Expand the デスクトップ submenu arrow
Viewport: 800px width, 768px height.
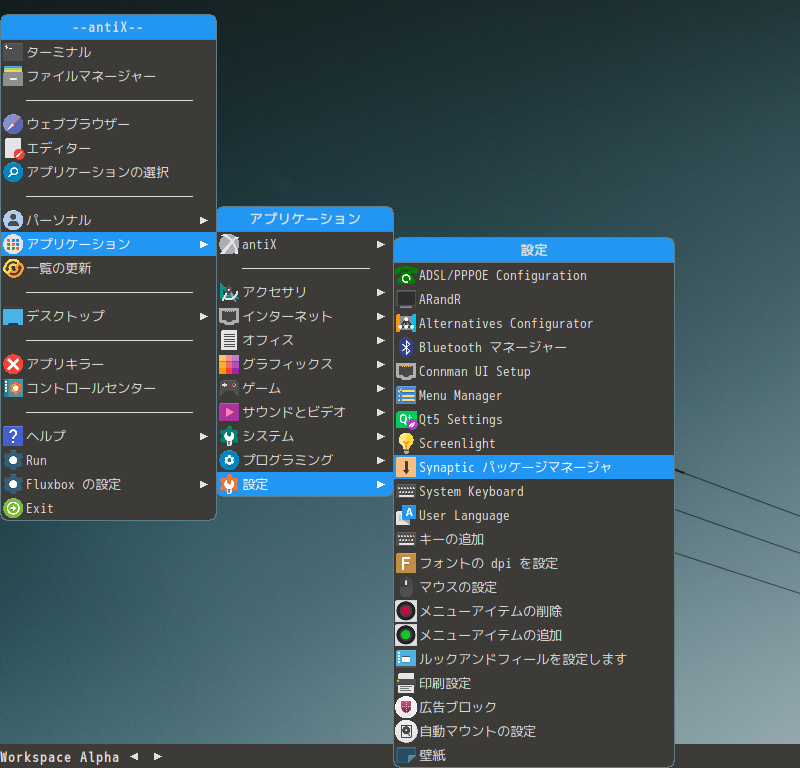[x=204, y=316]
